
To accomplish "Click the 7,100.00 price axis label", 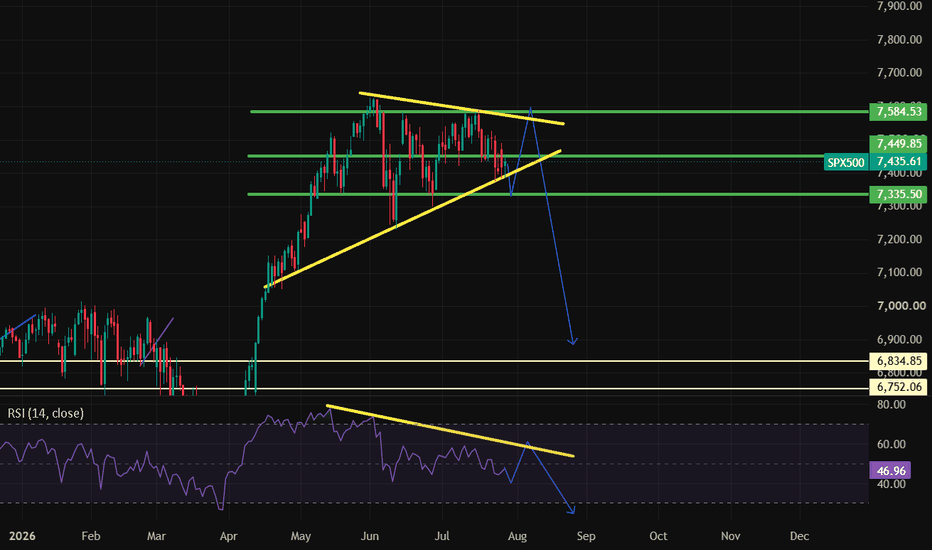I will 900,272.
